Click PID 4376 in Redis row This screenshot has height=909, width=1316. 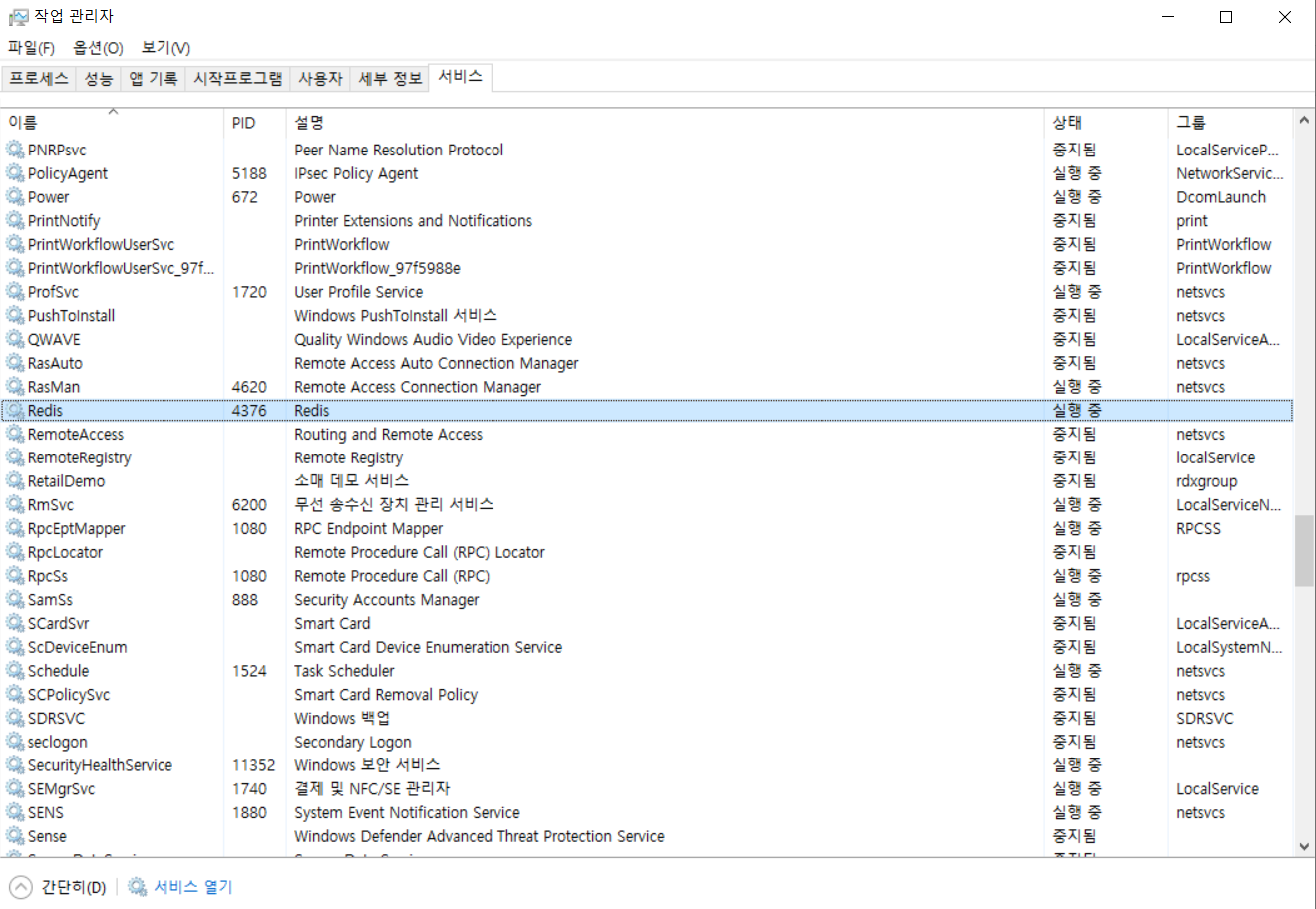pos(249,411)
